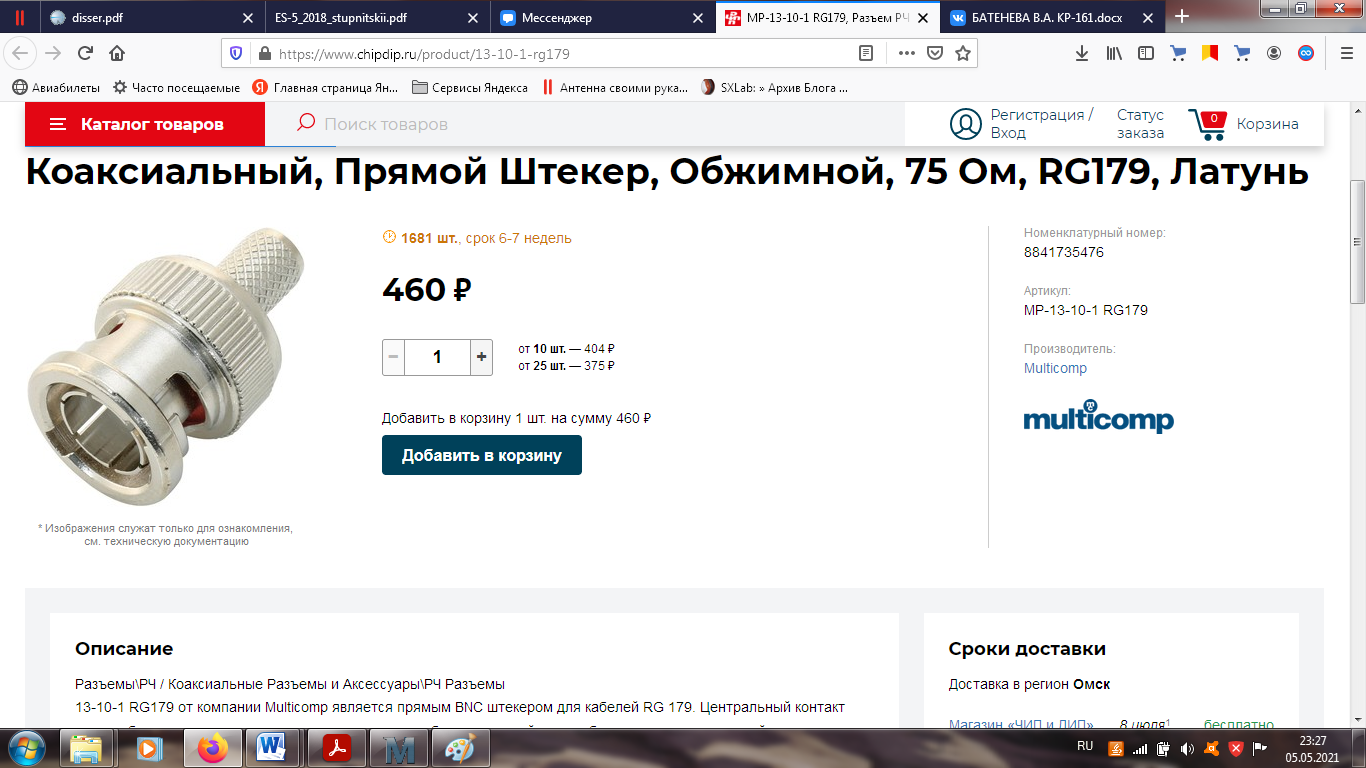Screen dimensions: 1366x768
Task: Go to Firefox home page icon
Action: 117,53
